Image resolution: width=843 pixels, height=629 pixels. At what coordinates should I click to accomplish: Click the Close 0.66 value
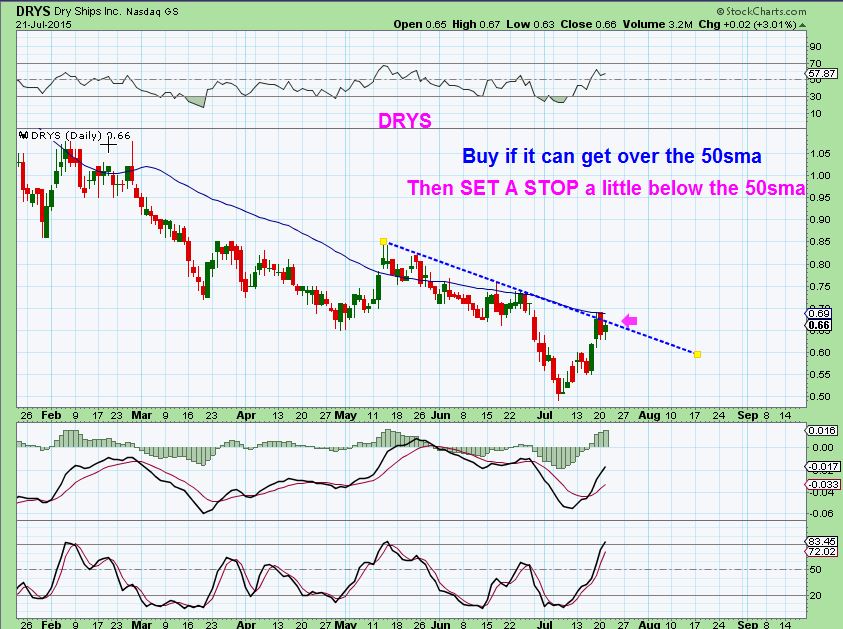coord(589,24)
